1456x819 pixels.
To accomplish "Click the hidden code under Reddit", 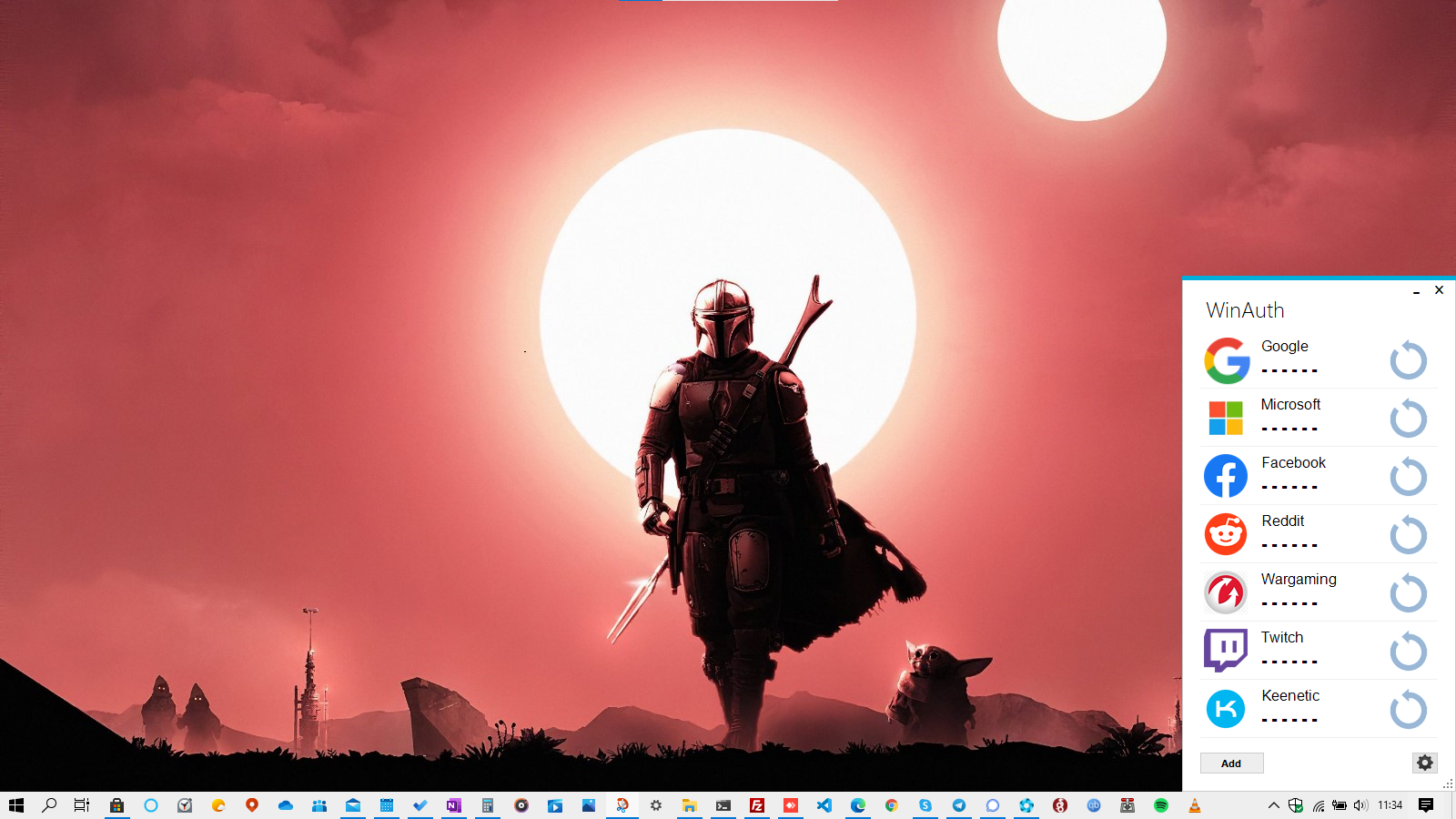I will [x=1289, y=545].
